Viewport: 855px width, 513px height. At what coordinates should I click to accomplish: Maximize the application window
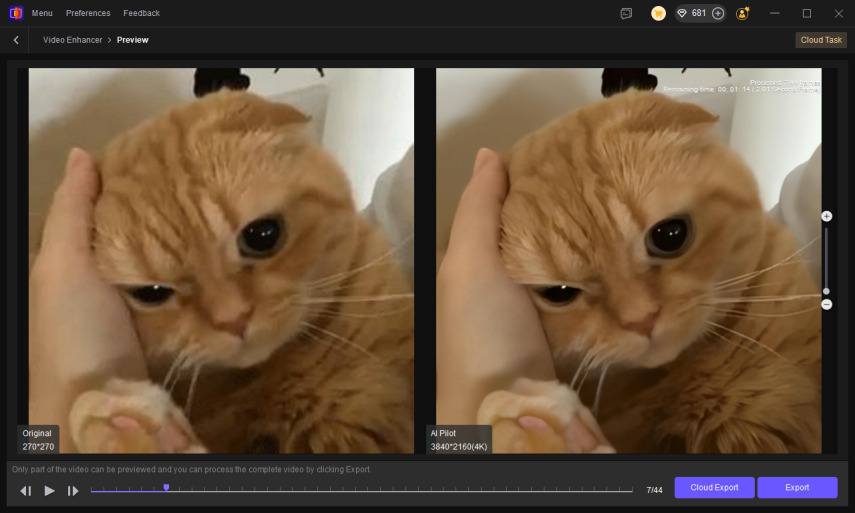[x=806, y=13]
